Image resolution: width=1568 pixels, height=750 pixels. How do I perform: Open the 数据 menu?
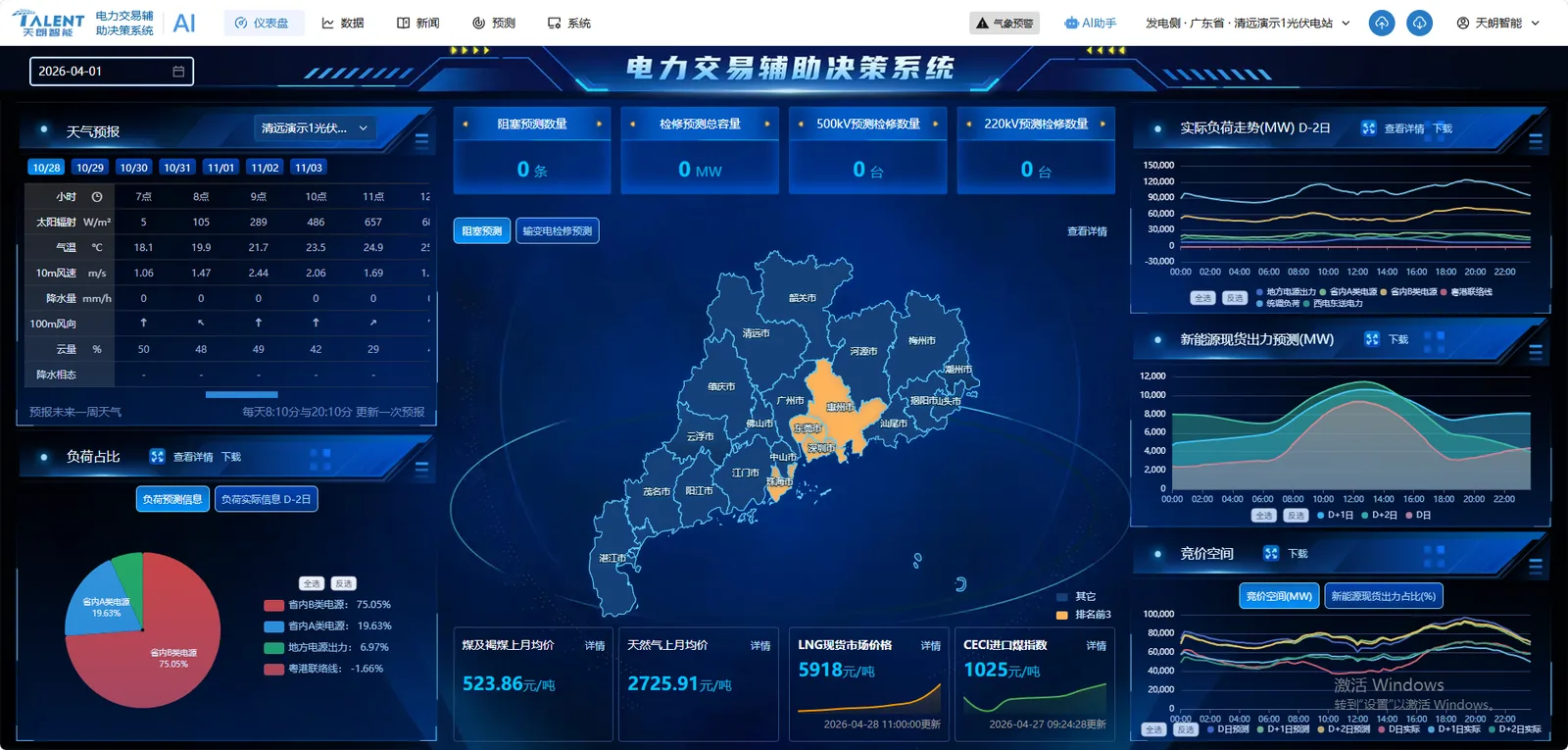pos(343,23)
